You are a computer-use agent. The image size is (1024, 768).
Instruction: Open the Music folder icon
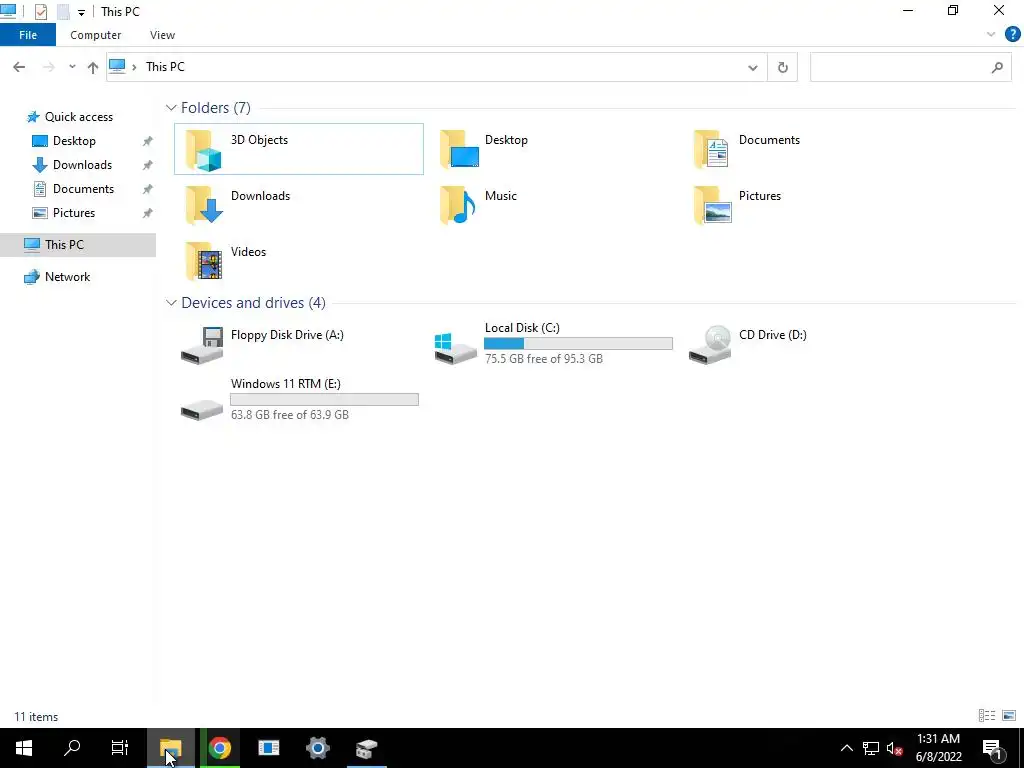458,205
